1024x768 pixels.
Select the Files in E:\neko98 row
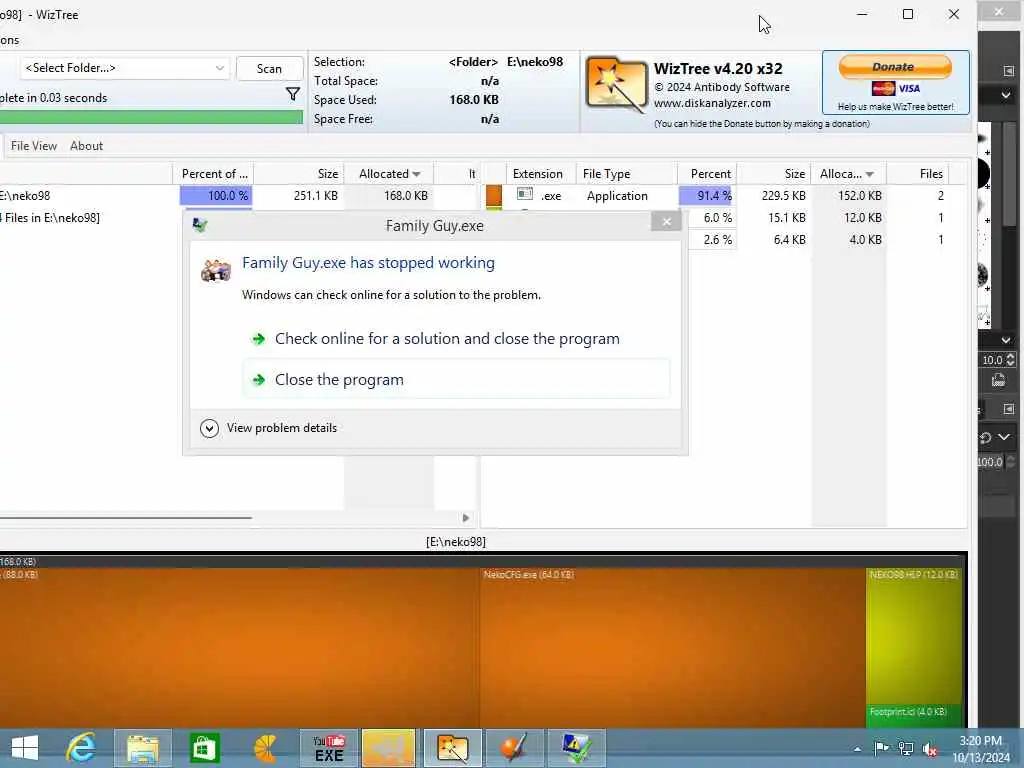[50, 217]
